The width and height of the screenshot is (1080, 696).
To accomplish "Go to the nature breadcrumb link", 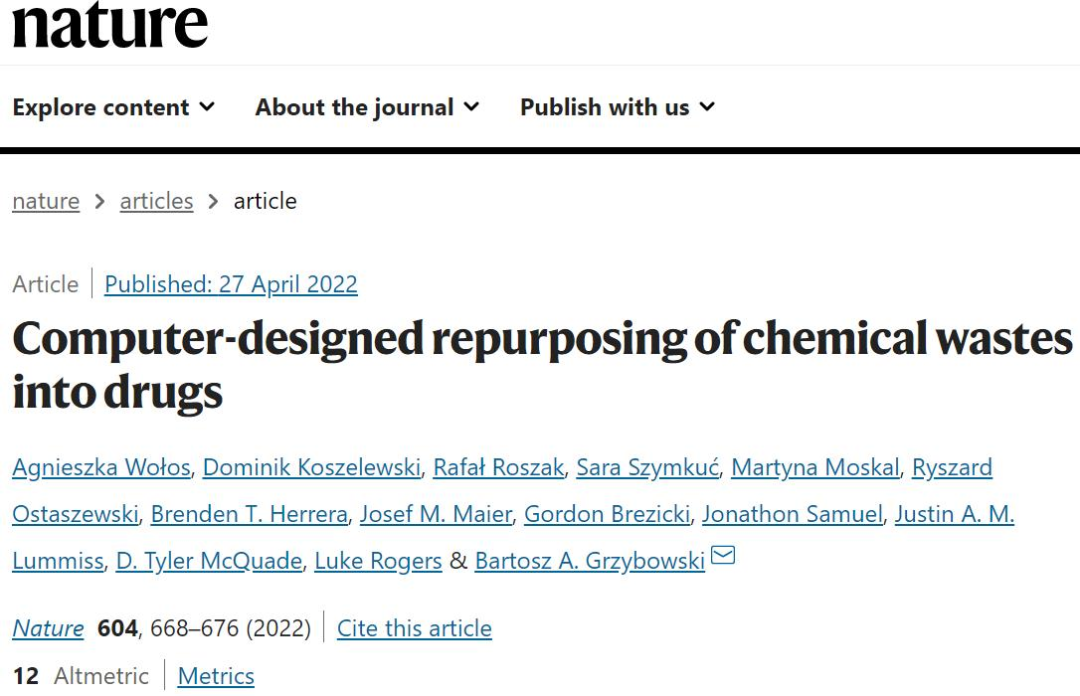I will point(46,201).
